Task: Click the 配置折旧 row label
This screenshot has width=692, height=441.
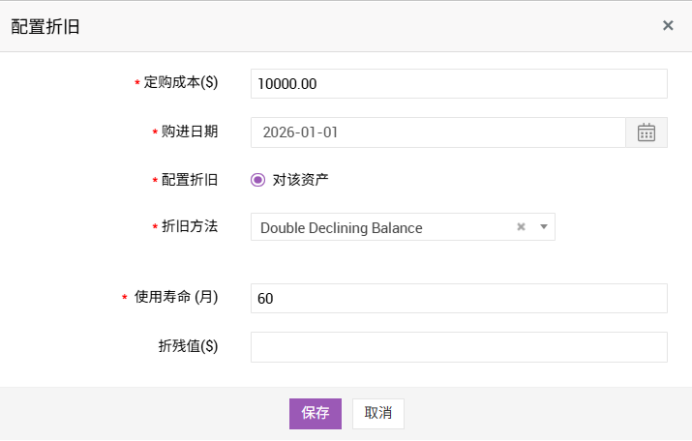Action: pos(190,180)
